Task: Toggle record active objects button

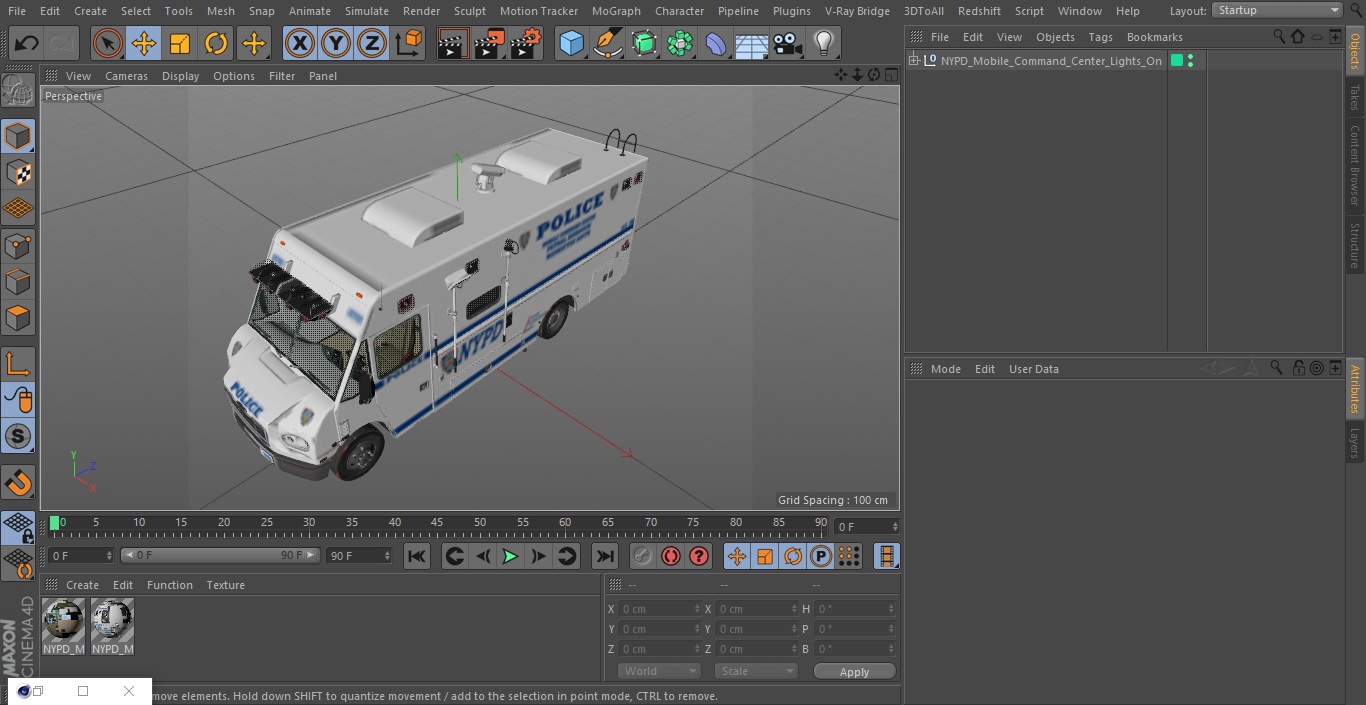Action: tap(643, 556)
